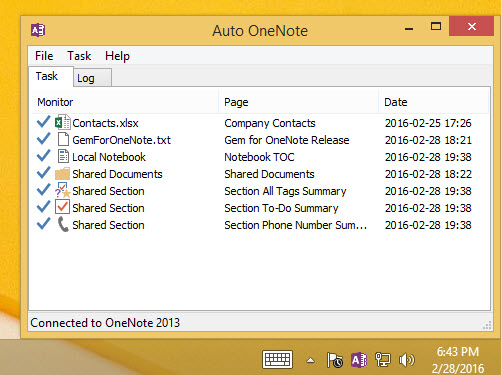
Task: Click the Auto OneNote icon in the title bar
Action: [x=38, y=30]
